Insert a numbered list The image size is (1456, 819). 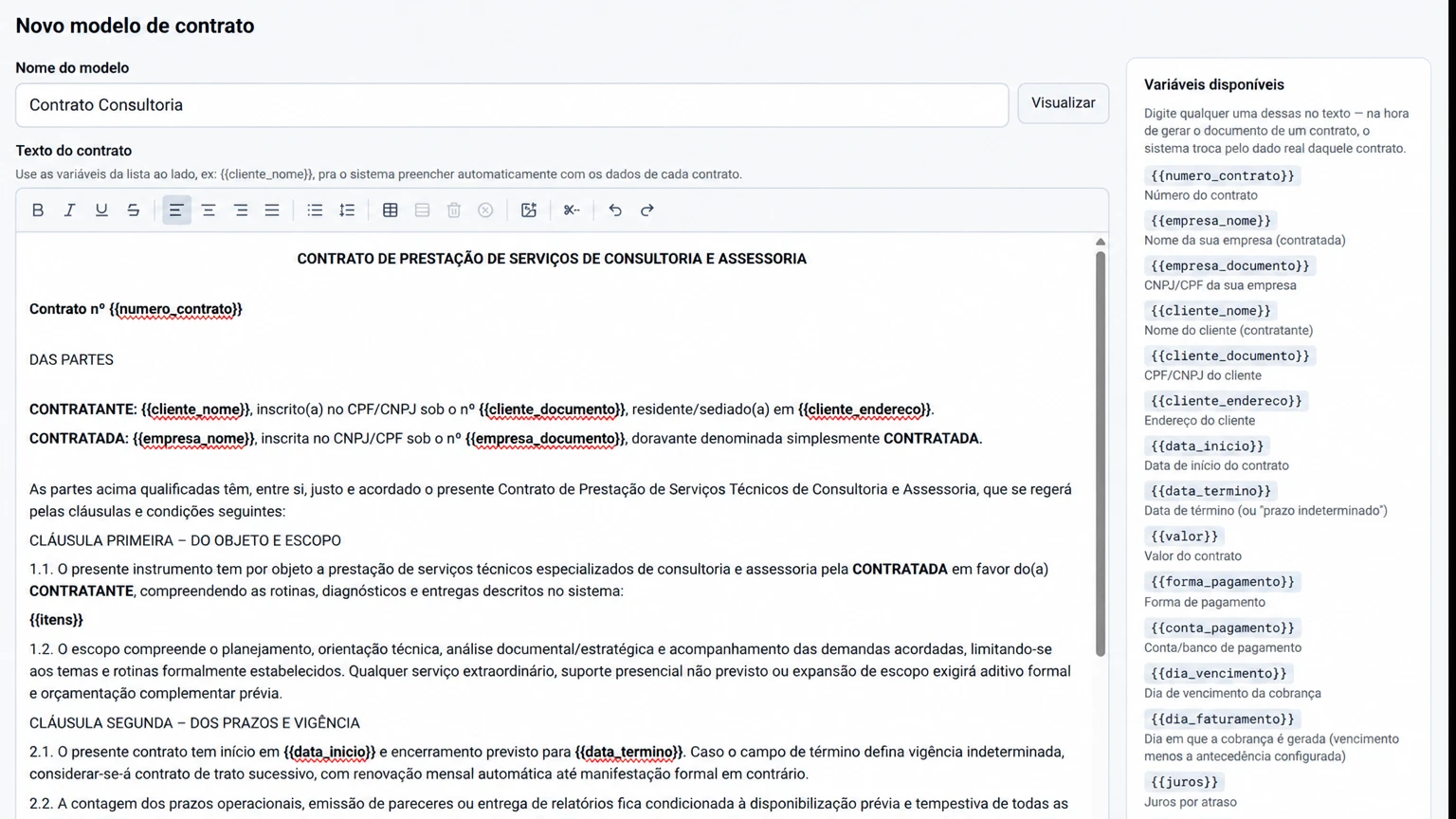coord(347,210)
